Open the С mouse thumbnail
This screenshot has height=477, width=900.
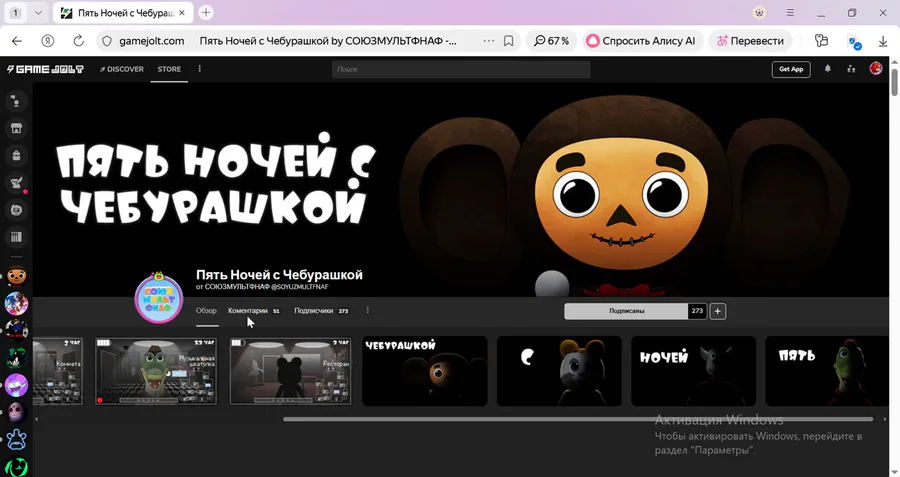[559, 371]
